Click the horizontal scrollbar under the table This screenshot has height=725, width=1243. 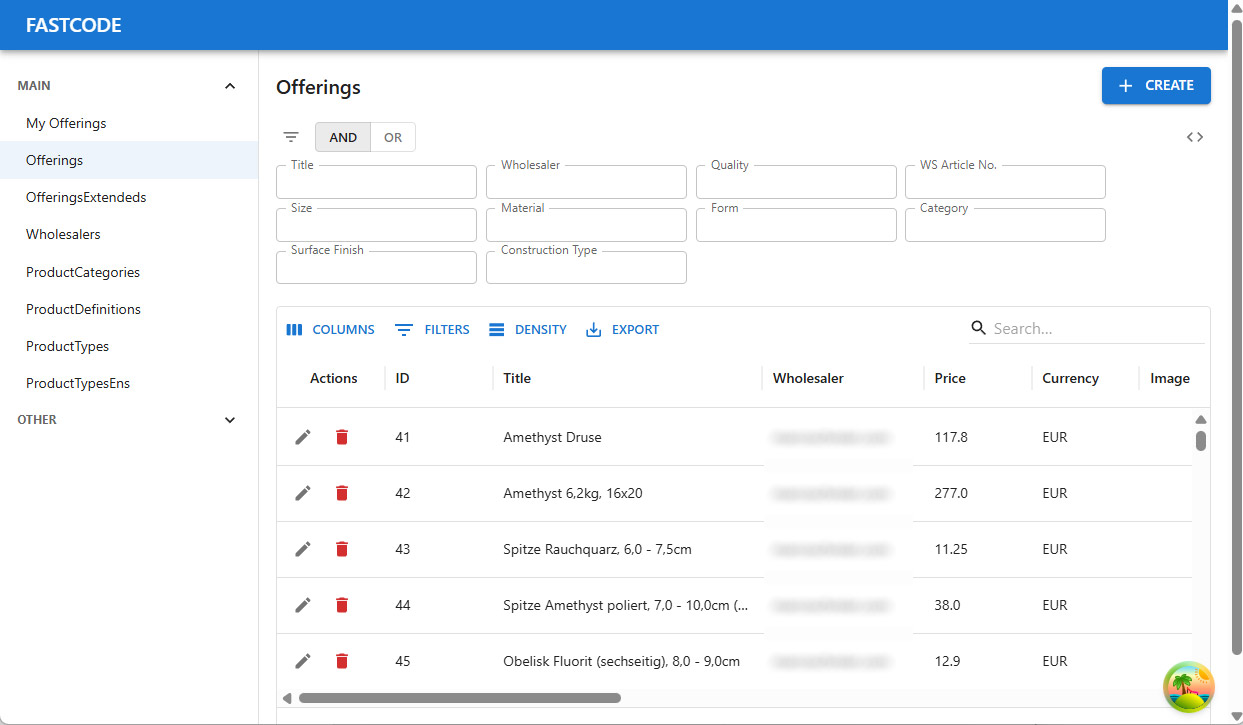(460, 698)
